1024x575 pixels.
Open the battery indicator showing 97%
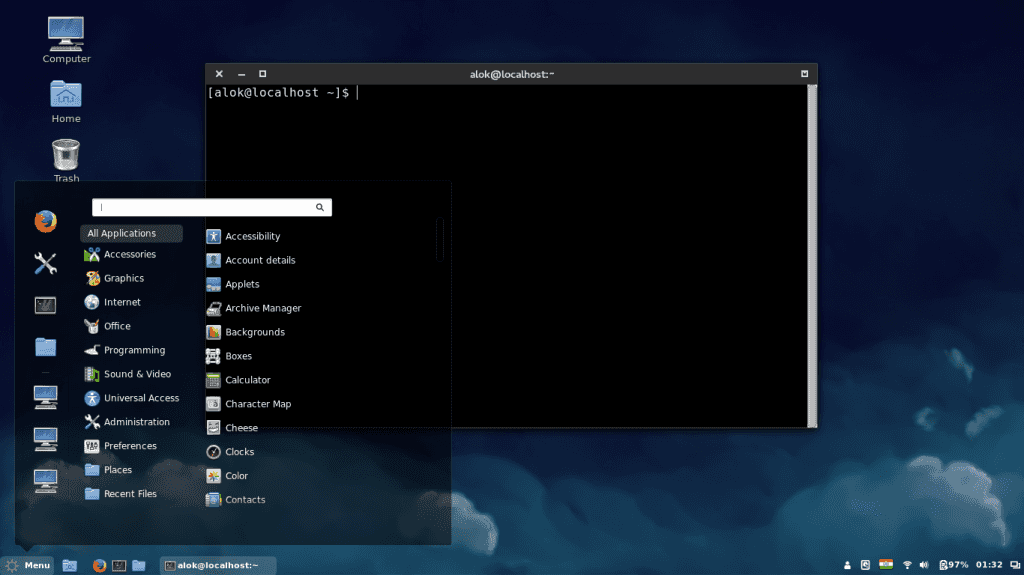click(954, 565)
